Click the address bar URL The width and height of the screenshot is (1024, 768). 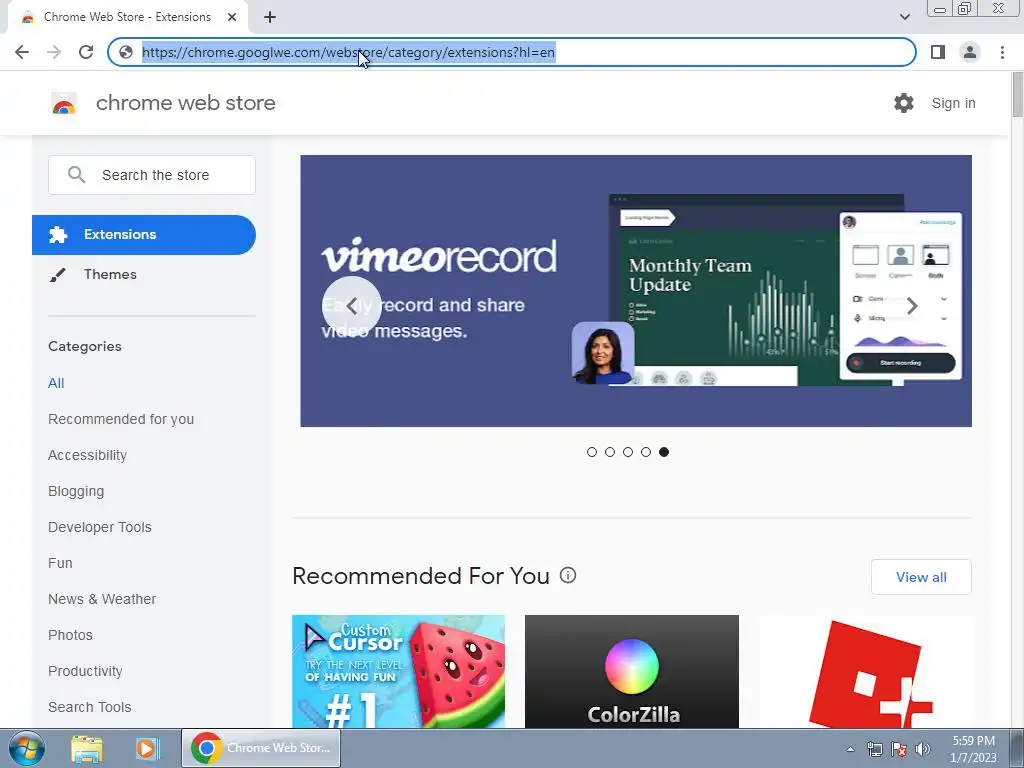(x=348, y=52)
